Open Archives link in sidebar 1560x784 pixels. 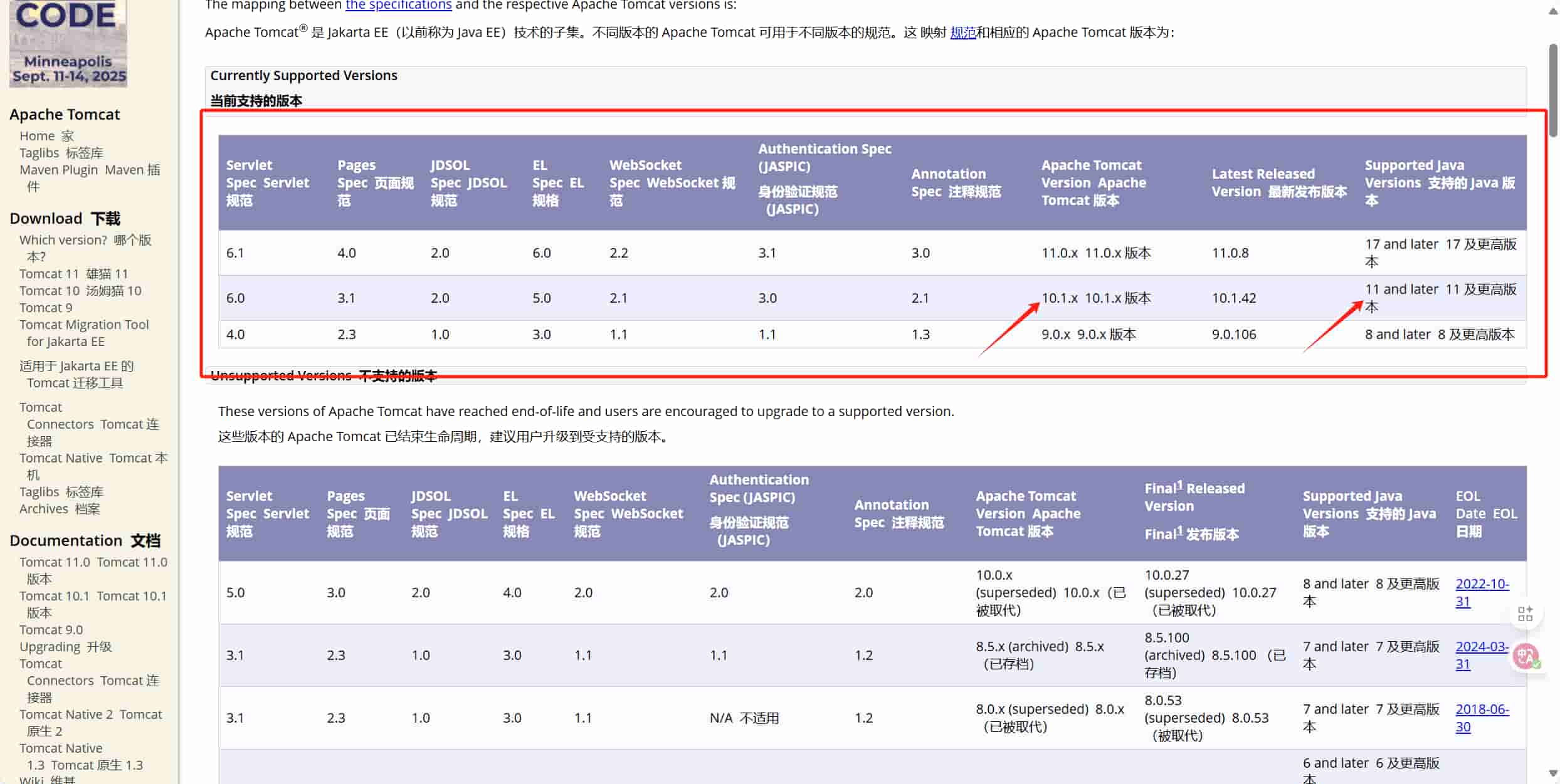(43, 509)
